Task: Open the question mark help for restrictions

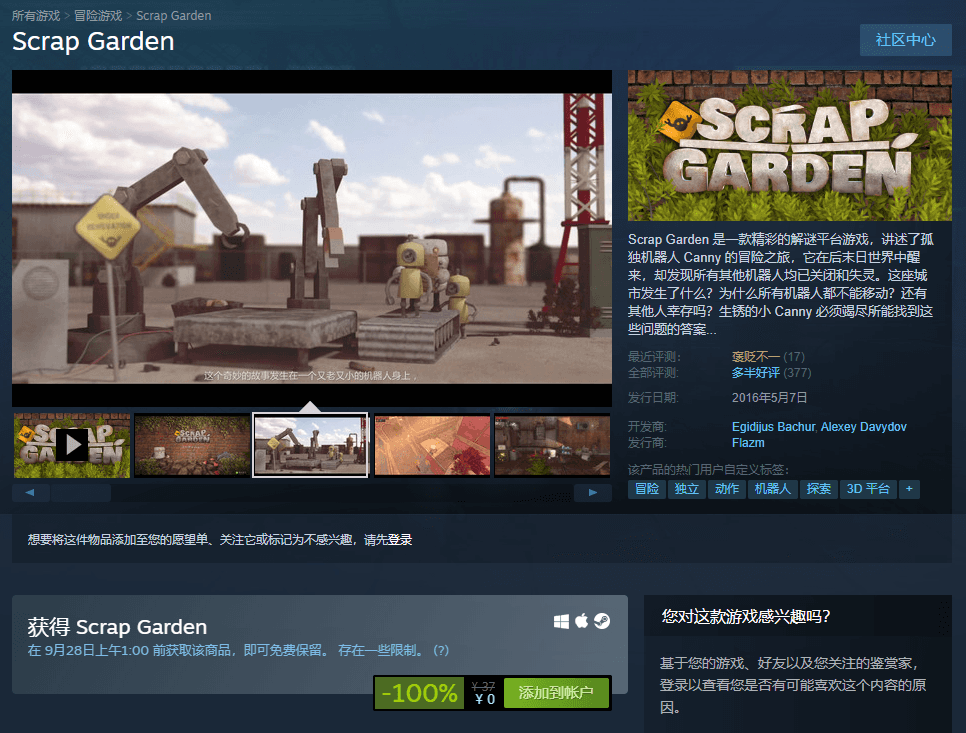Action: (441, 651)
